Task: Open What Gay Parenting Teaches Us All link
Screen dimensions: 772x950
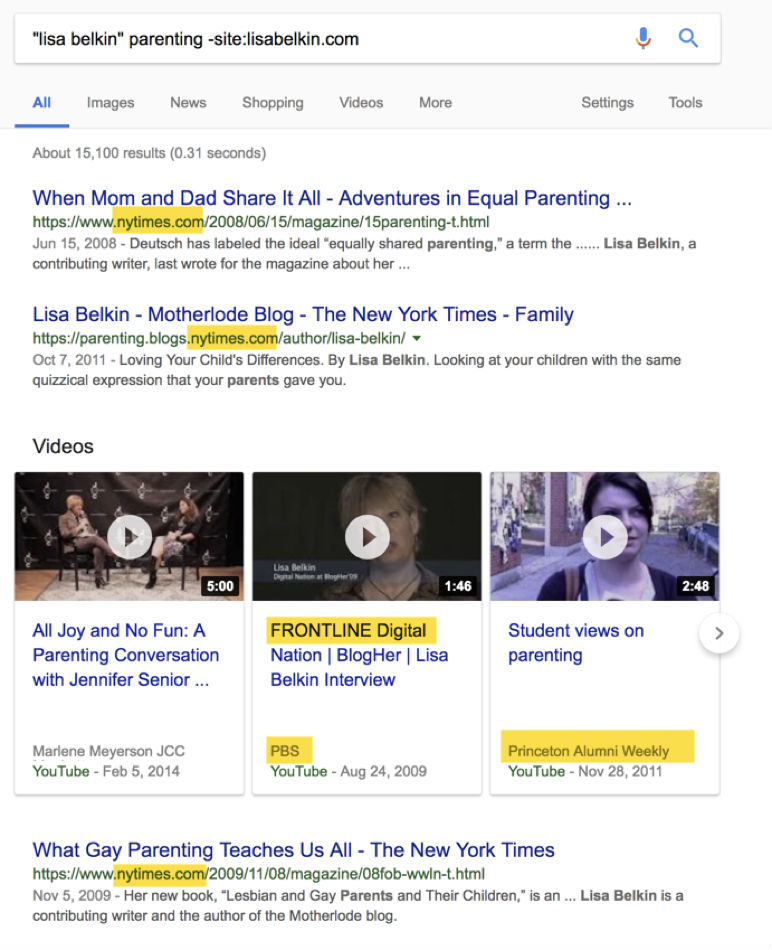Action: 293,850
